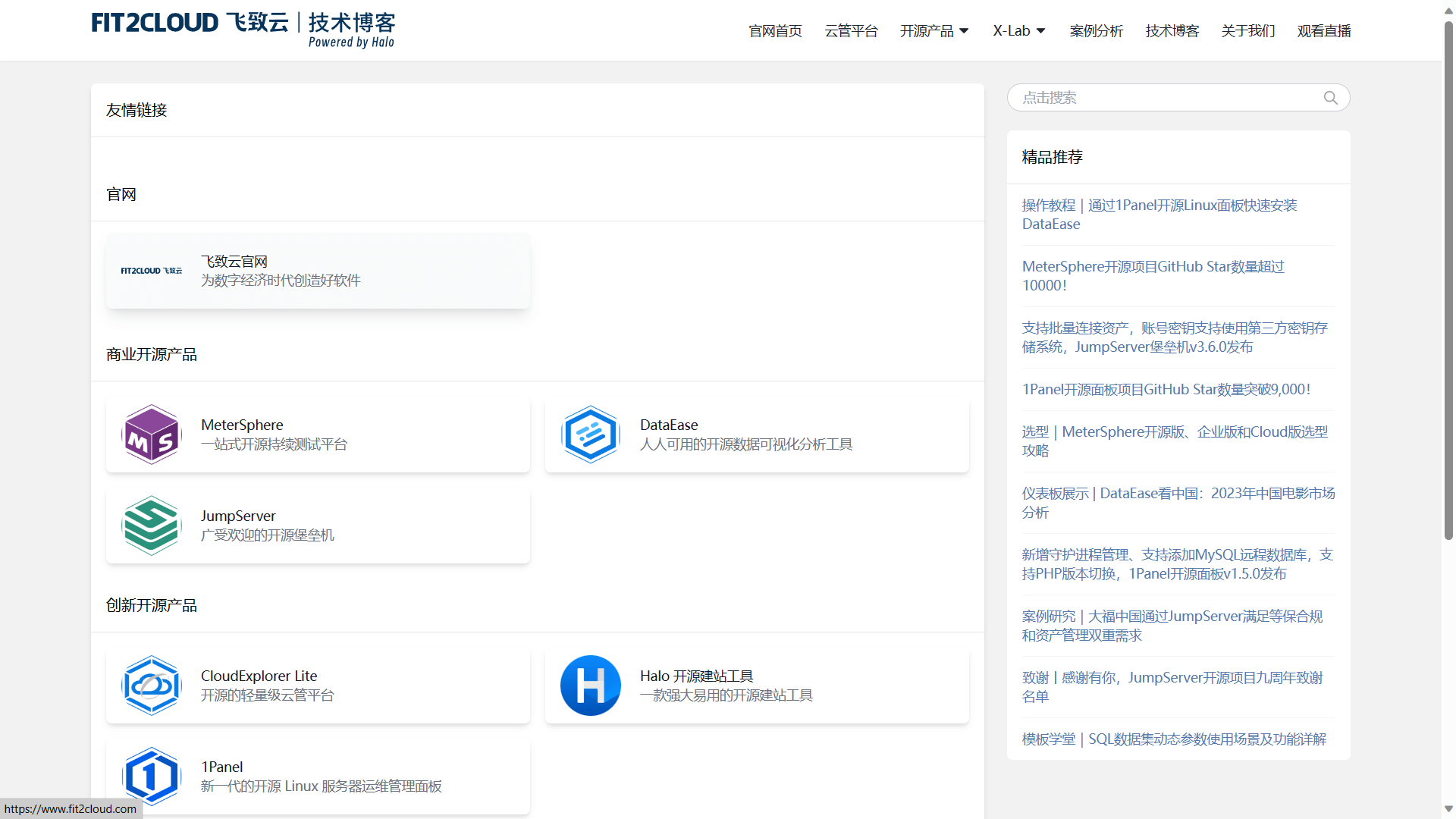Image resolution: width=1456 pixels, height=819 pixels.
Task: Click the 友情链接 page heading
Action: pos(136,110)
